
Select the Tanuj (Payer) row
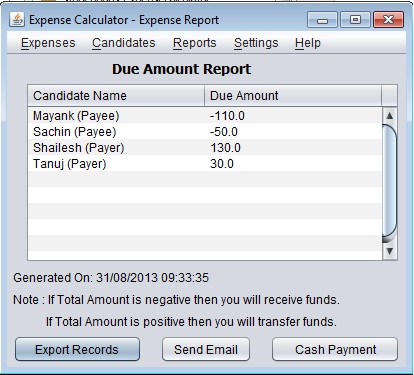coord(205,164)
